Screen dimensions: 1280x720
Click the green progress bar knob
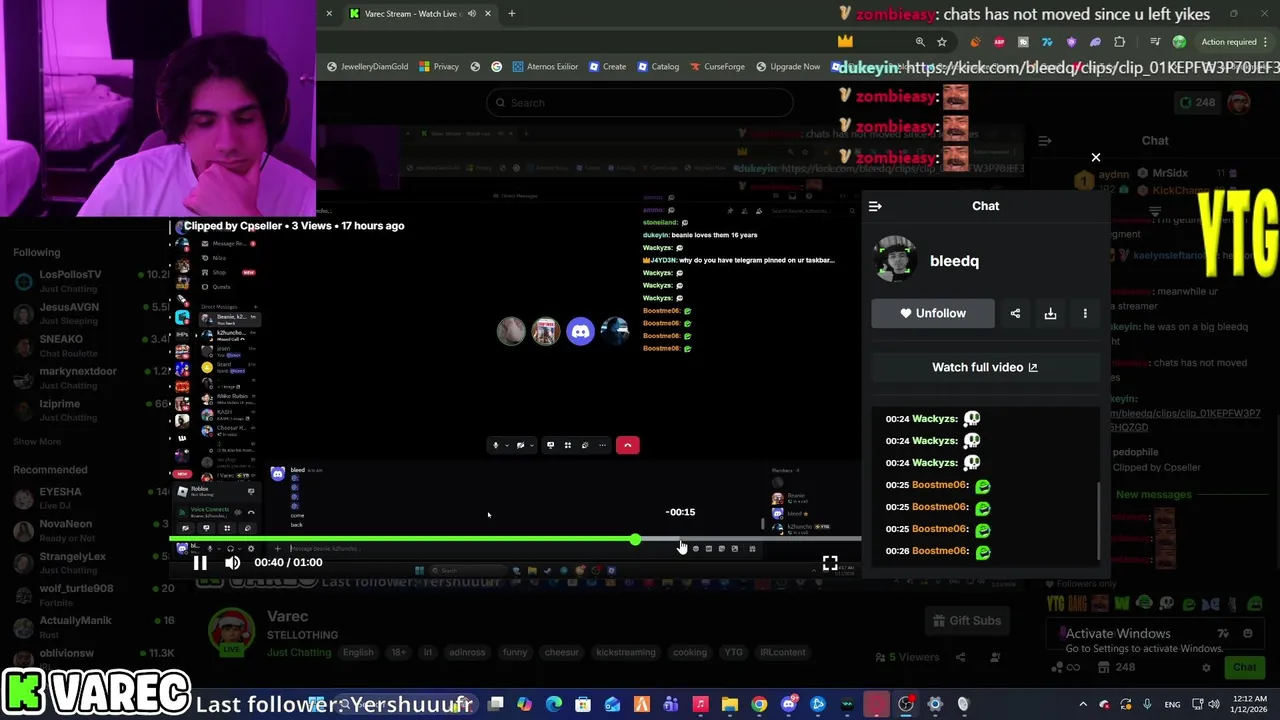[x=636, y=540]
